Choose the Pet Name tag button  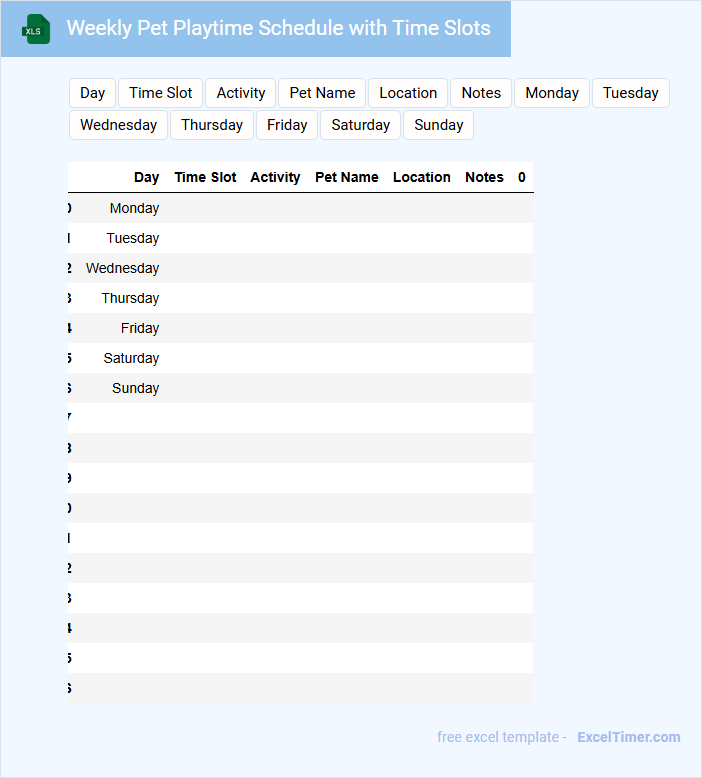(x=322, y=93)
